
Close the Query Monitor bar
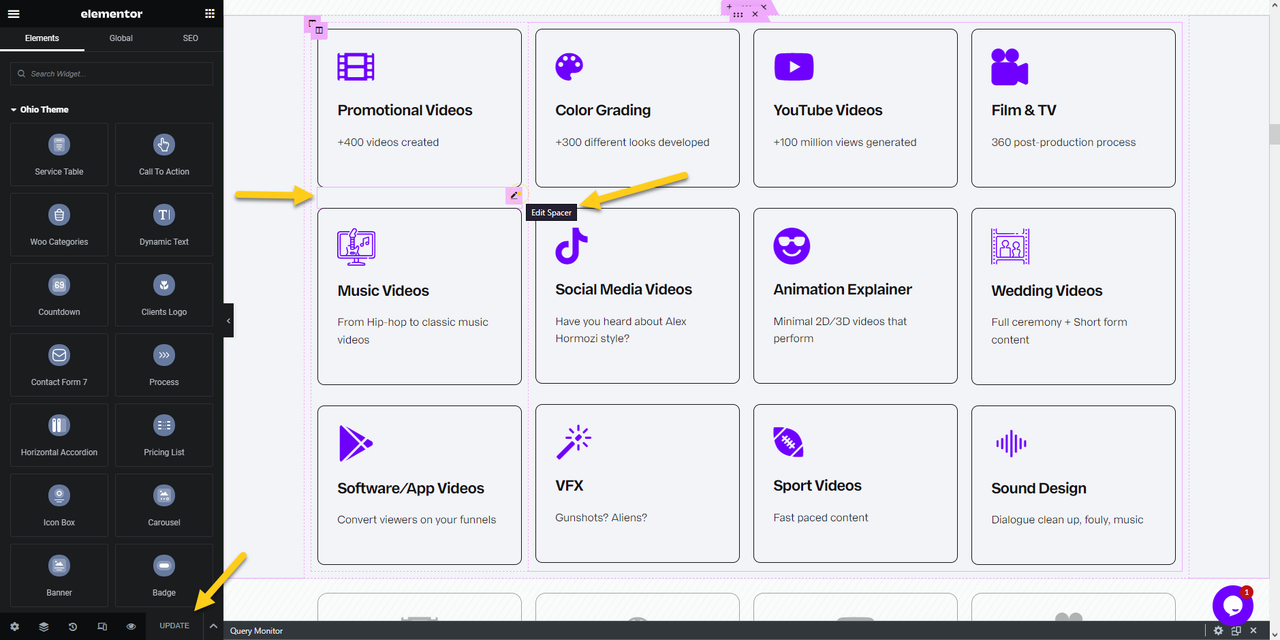click(1253, 631)
